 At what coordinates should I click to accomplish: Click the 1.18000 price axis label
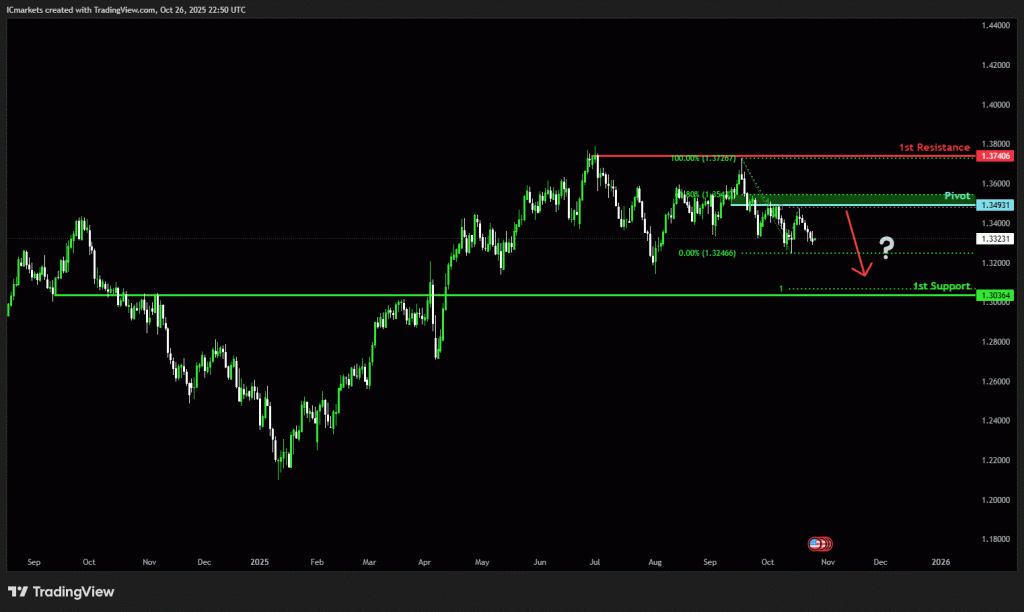[x=997, y=539]
